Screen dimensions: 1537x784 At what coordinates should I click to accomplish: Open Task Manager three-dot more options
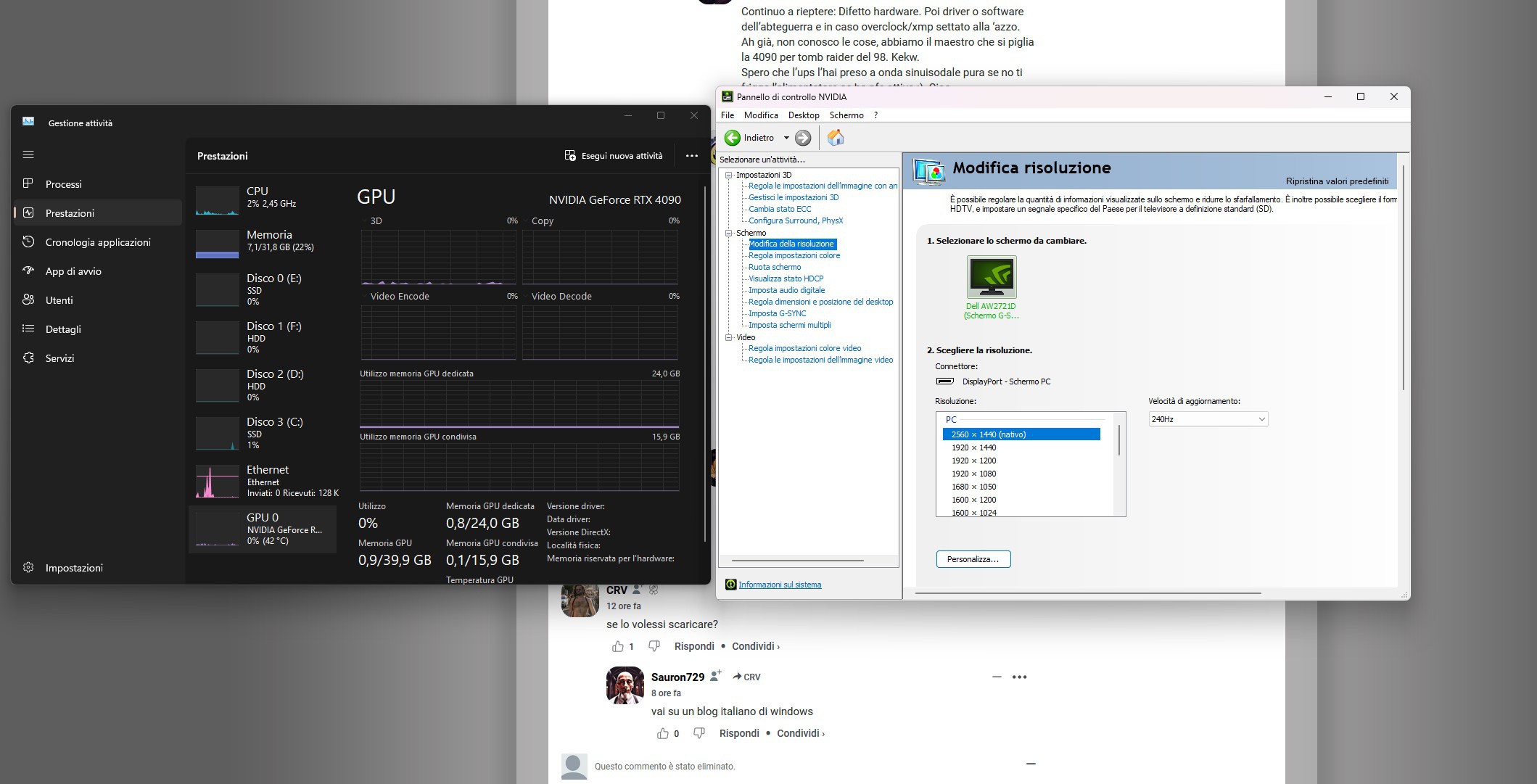[692, 156]
